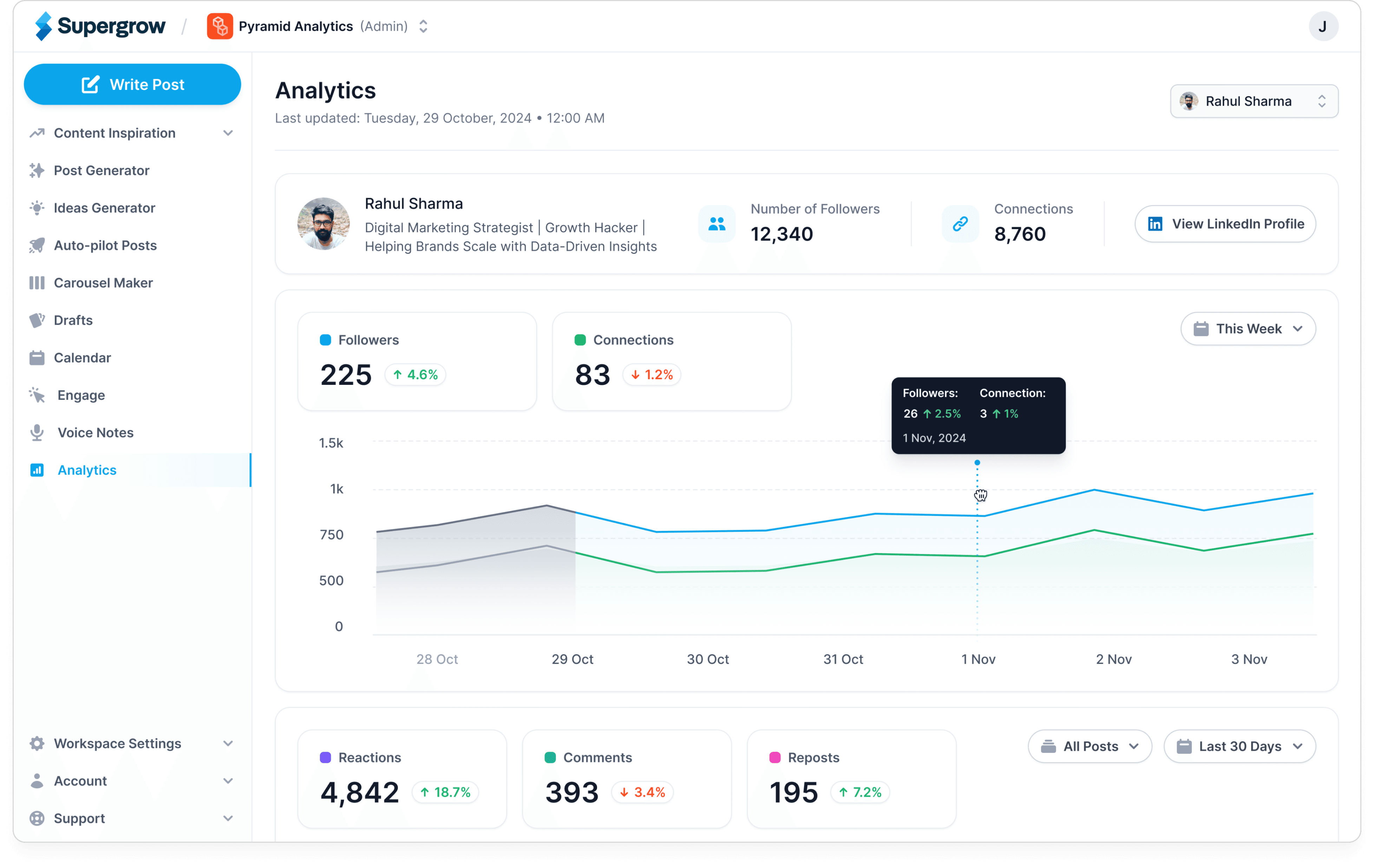This screenshot has height=868, width=1374.
Task: Toggle the Followers series card
Action: (417, 361)
